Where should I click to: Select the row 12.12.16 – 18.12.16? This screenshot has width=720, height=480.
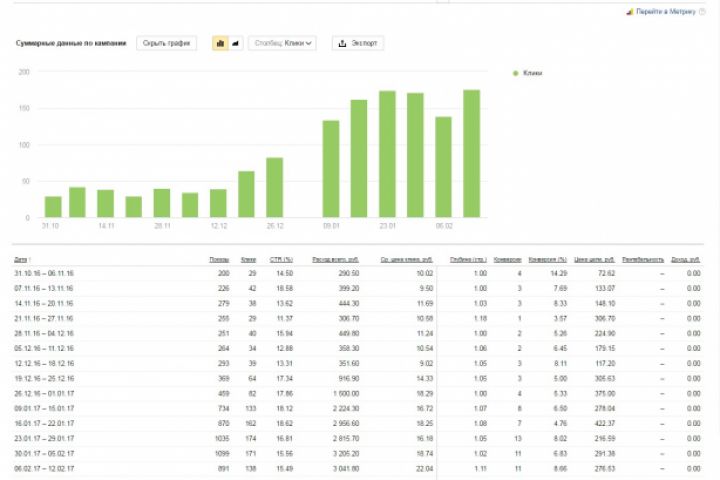357,363
